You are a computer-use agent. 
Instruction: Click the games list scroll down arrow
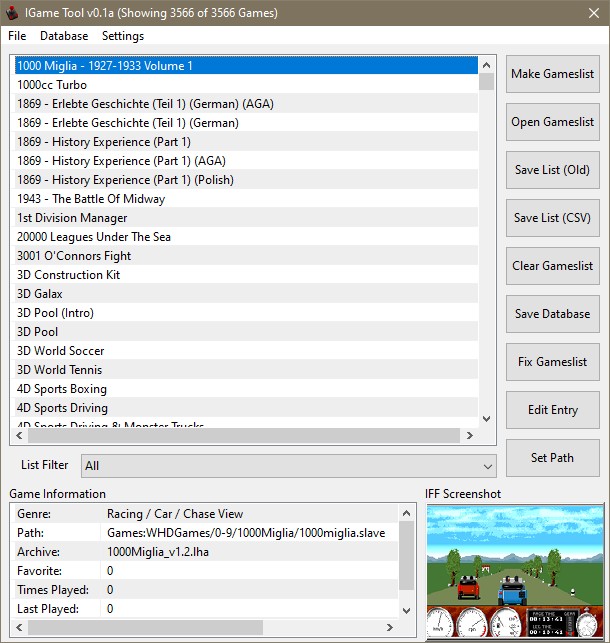click(487, 419)
